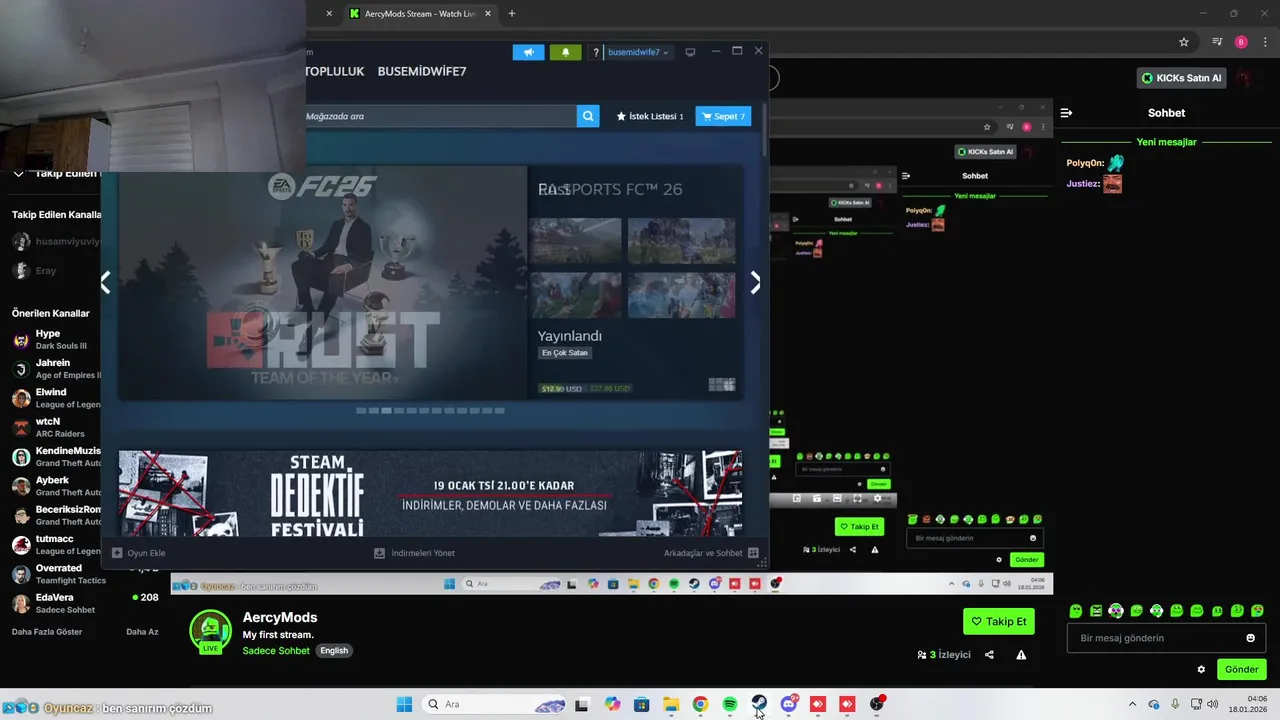Click KICKs Satın Al button
Screen dimensions: 1280x720
tap(1182, 78)
